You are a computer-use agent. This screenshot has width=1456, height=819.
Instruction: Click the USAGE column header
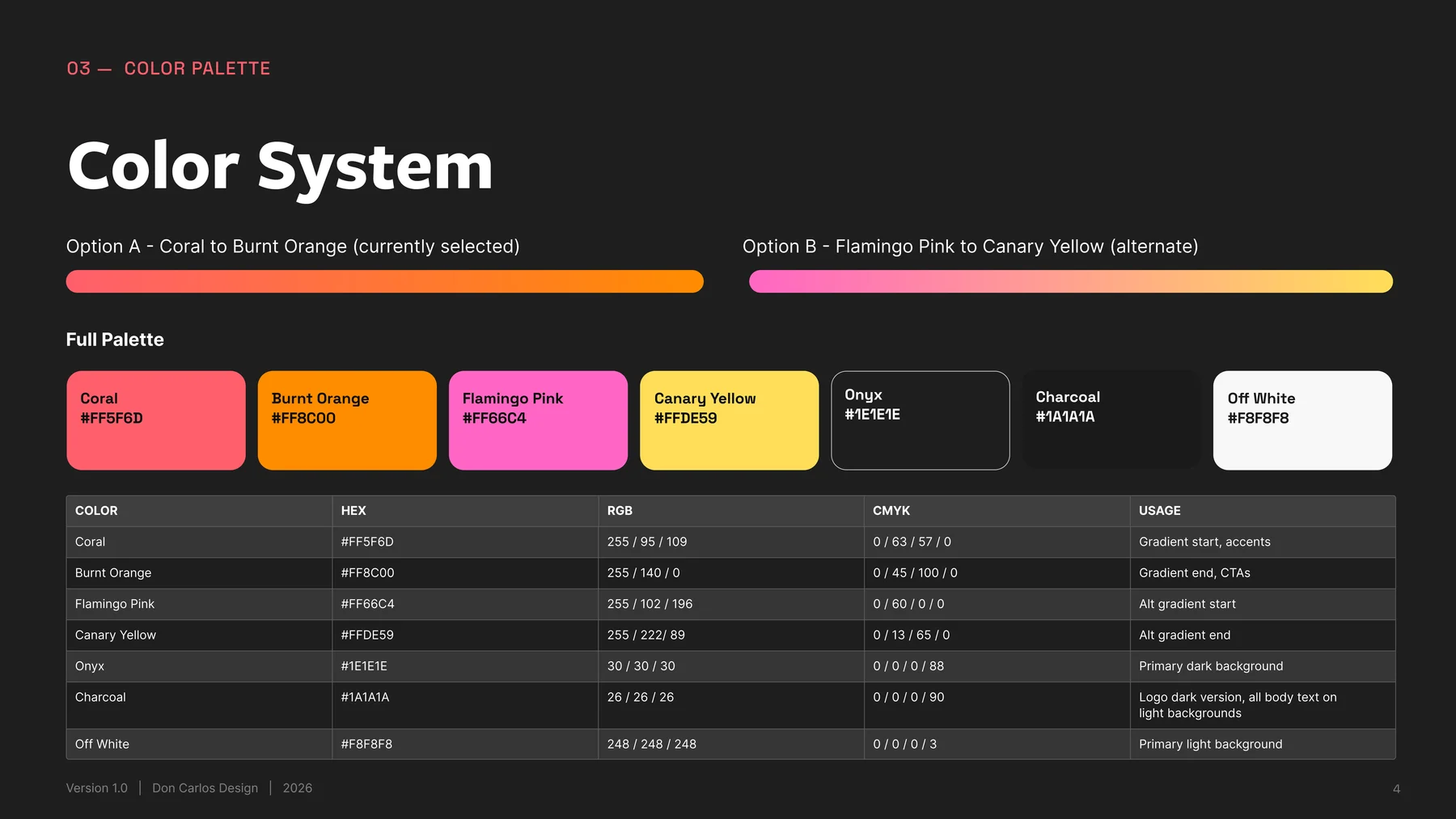point(1263,511)
